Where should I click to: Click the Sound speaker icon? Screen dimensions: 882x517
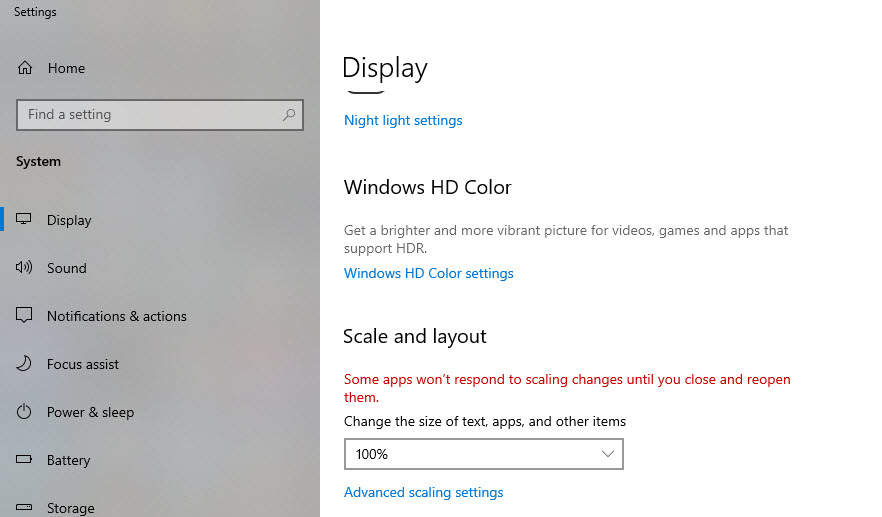[25, 268]
